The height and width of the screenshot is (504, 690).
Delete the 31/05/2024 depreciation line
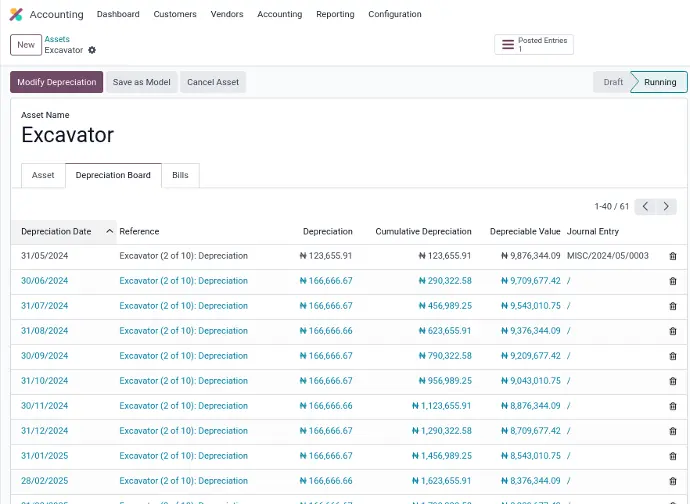[x=673, y=256]
